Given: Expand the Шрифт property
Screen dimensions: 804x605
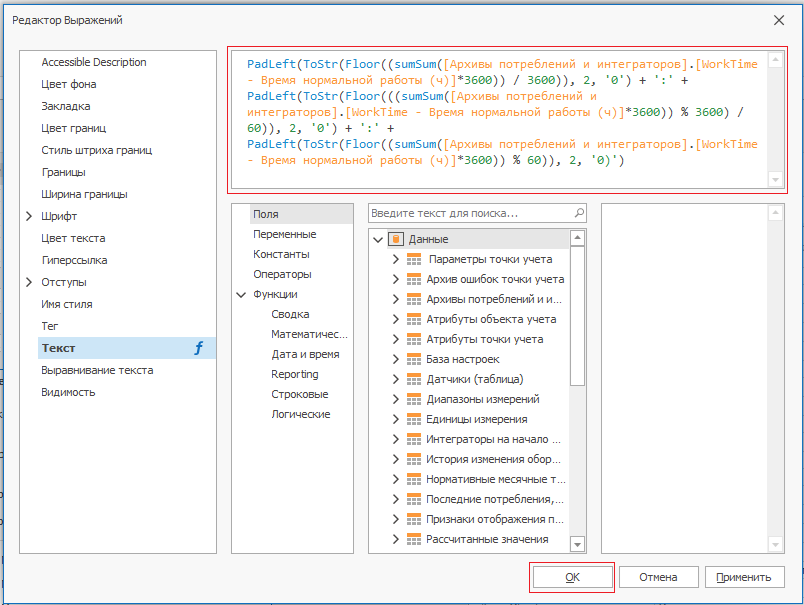Looking at the screenshot, I should [x=29, y=216].
